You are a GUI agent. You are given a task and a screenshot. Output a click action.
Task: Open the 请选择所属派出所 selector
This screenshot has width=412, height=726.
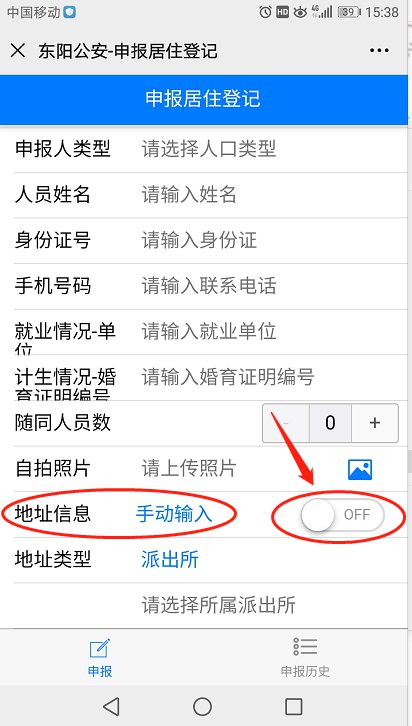point(218,605)
